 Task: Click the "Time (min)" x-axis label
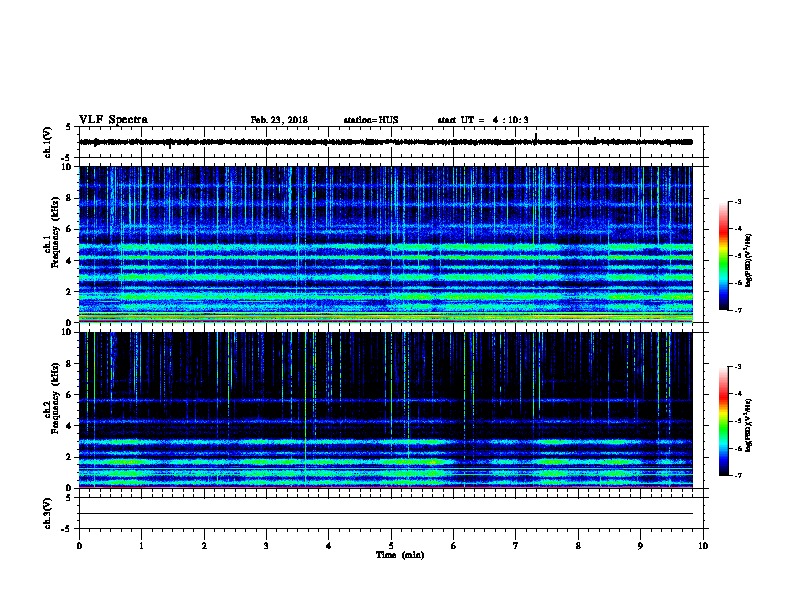[400, 555]
